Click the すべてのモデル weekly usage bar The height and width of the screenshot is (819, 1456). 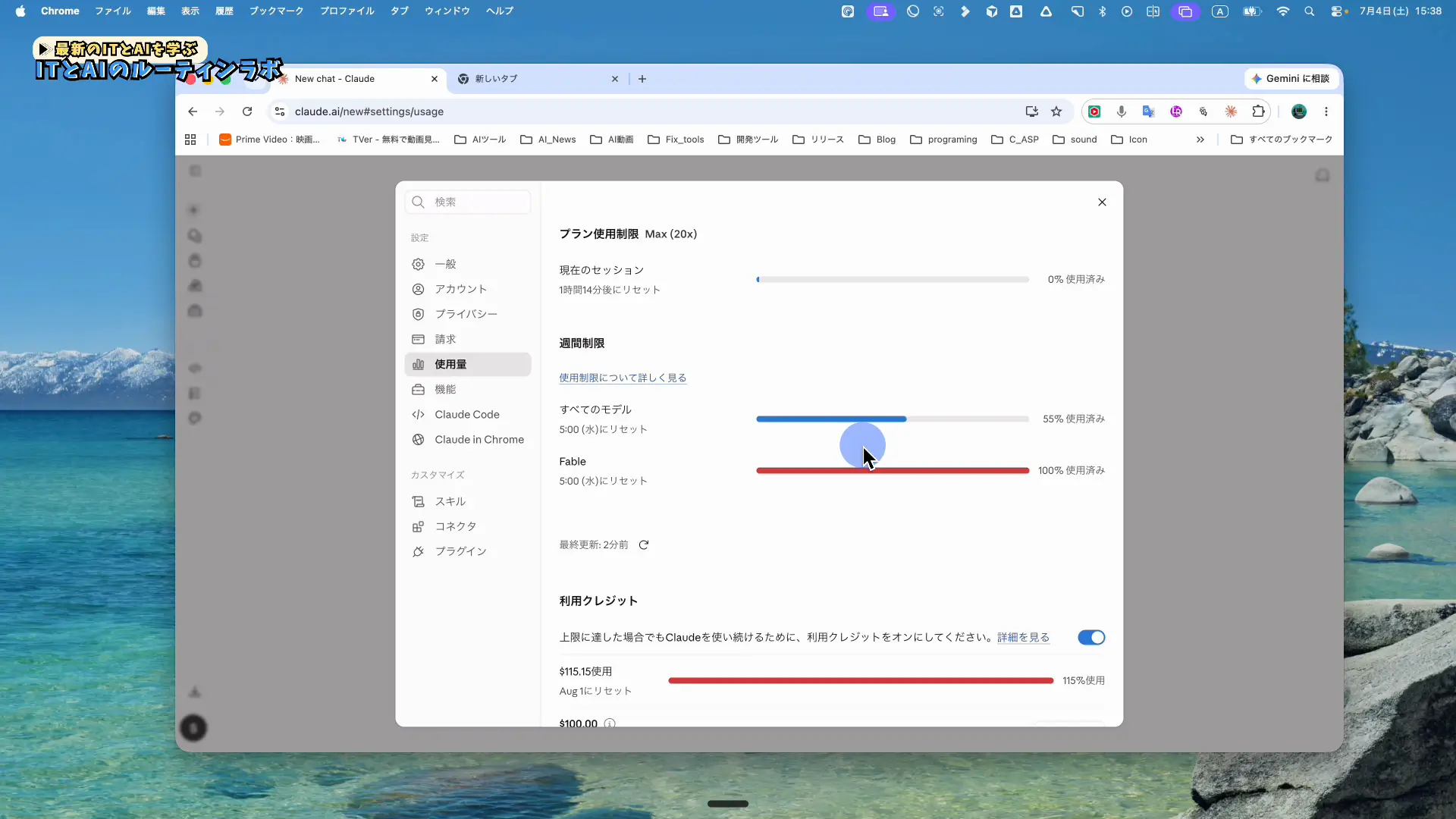coord(893,419)
